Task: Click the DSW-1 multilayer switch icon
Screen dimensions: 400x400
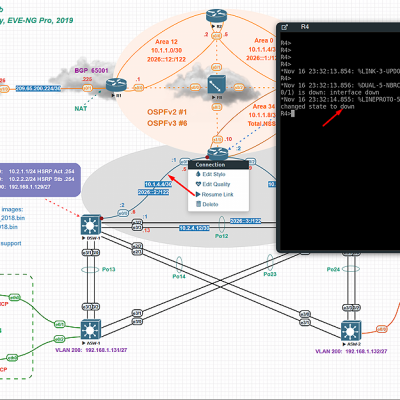Action: (90, 225)
